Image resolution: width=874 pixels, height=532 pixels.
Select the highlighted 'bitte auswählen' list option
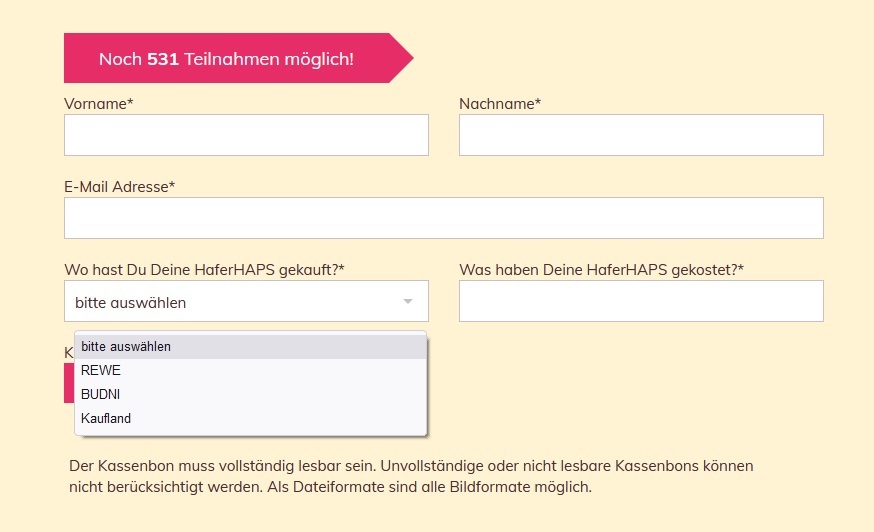point(251,346)
